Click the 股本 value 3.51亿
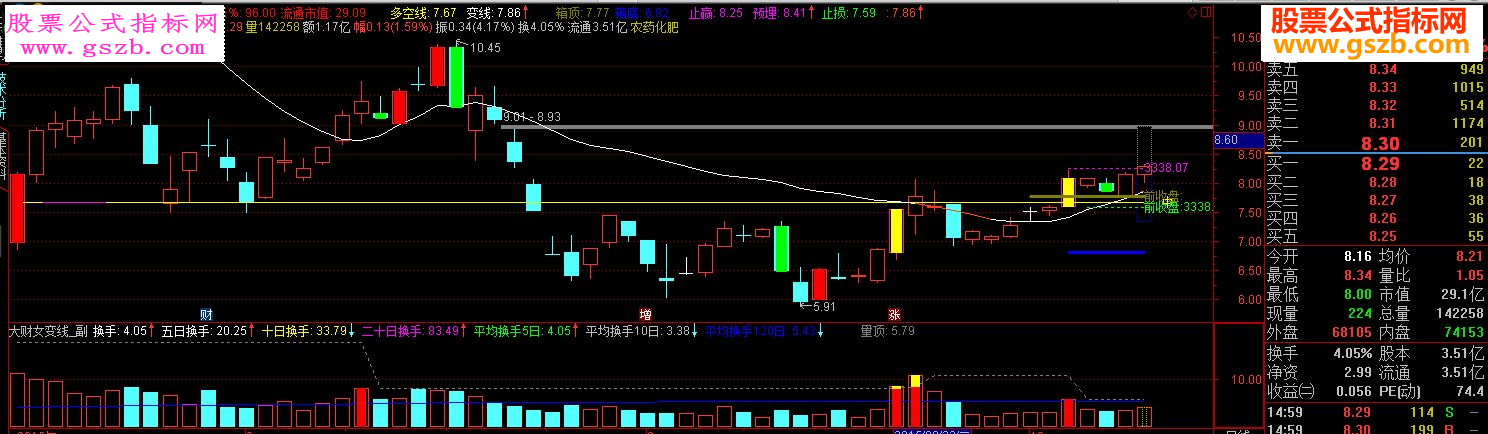The width and height of the screenshot is (1488, 434). (1465, 353)
